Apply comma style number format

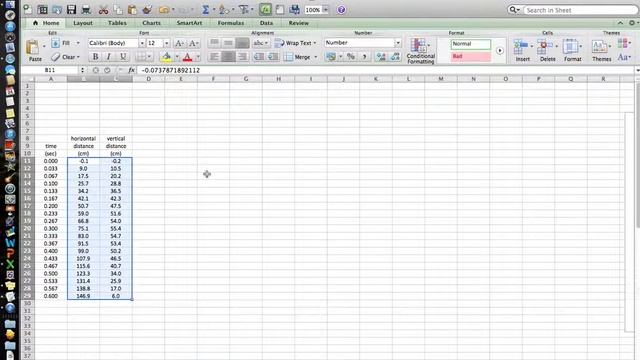point(364,57)
